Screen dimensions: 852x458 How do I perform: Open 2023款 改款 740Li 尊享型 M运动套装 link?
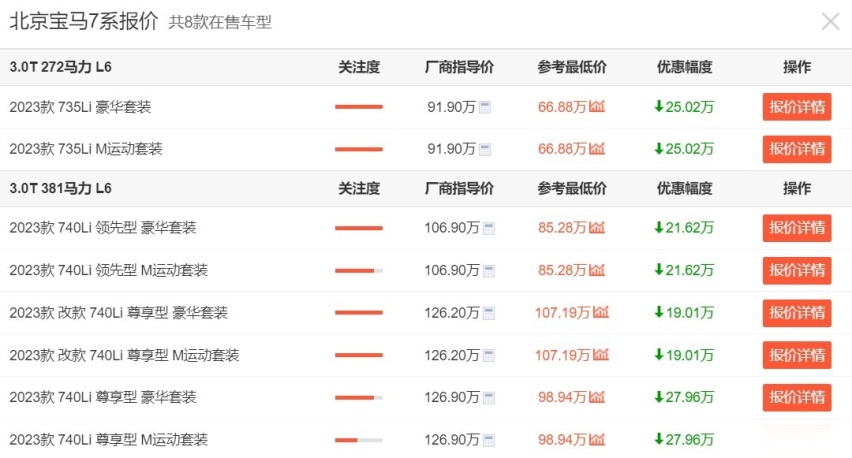(x=124, y=355)
